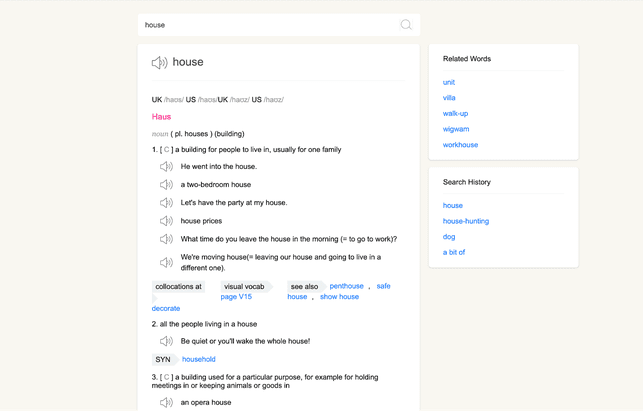Image resolution: width=643 pixels, height=411 pixels.
Task: Play audio for "Let's have the party" example
Action: pyautogui.click(x=166, y=203)
